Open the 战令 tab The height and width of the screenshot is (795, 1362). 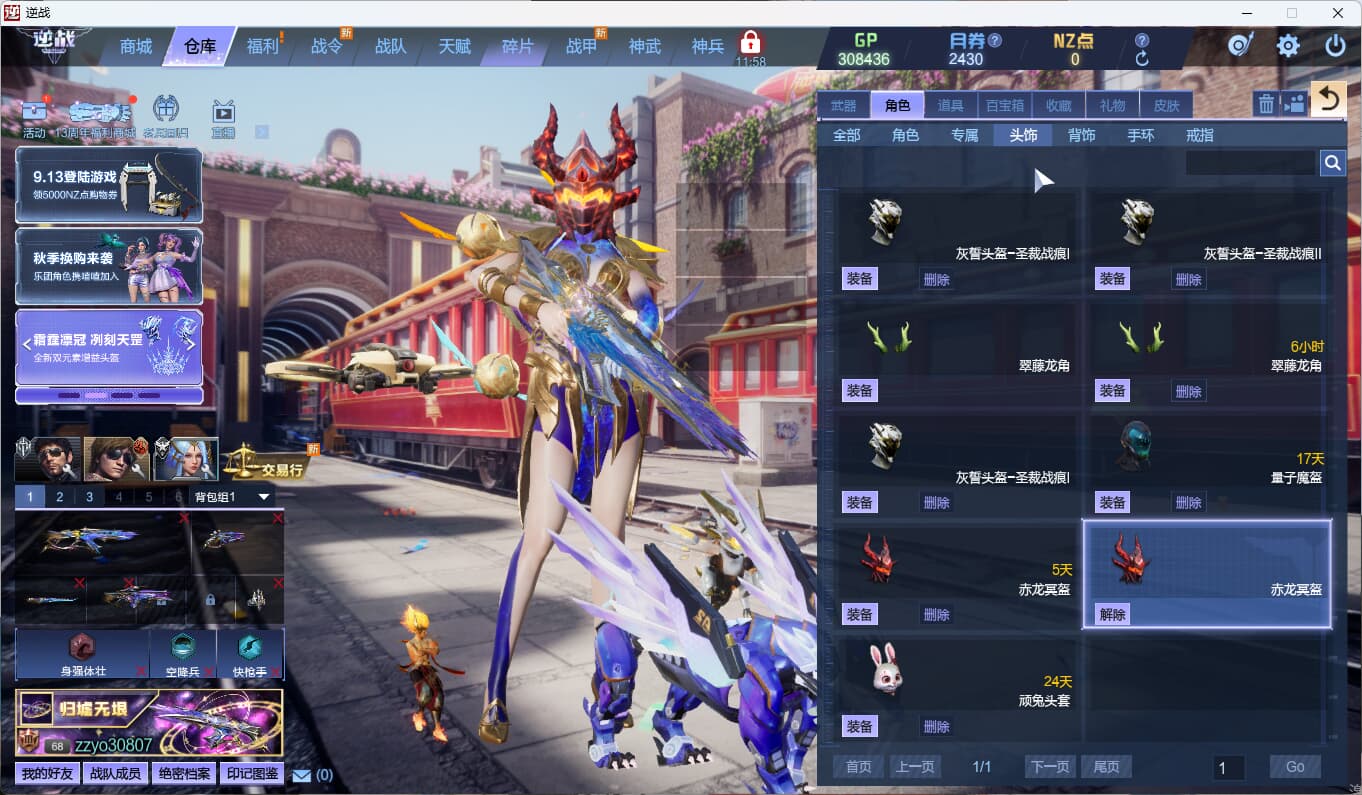coord(327,46)
